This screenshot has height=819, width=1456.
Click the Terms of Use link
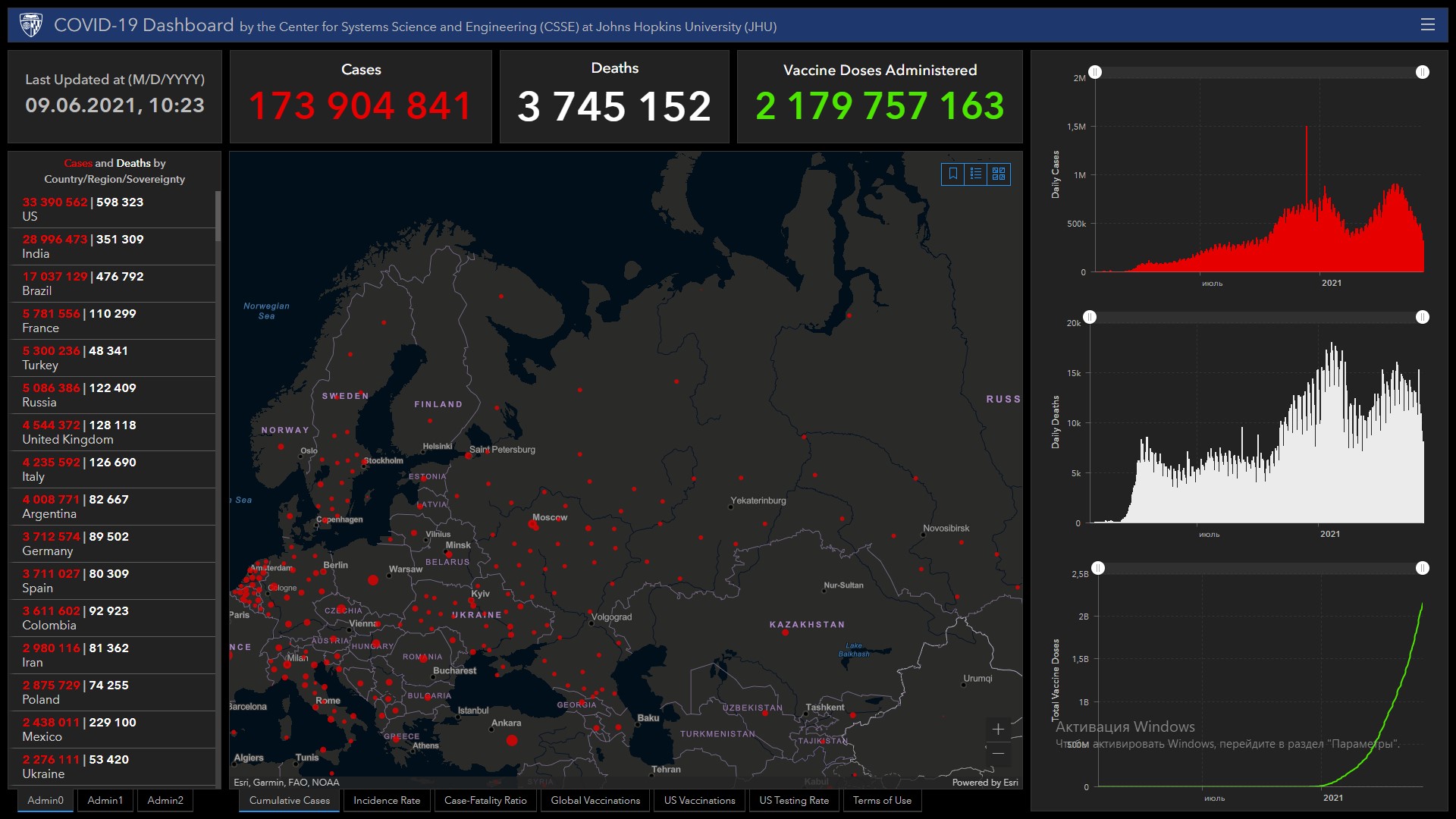pyautogui.click(x=882, y=800)
